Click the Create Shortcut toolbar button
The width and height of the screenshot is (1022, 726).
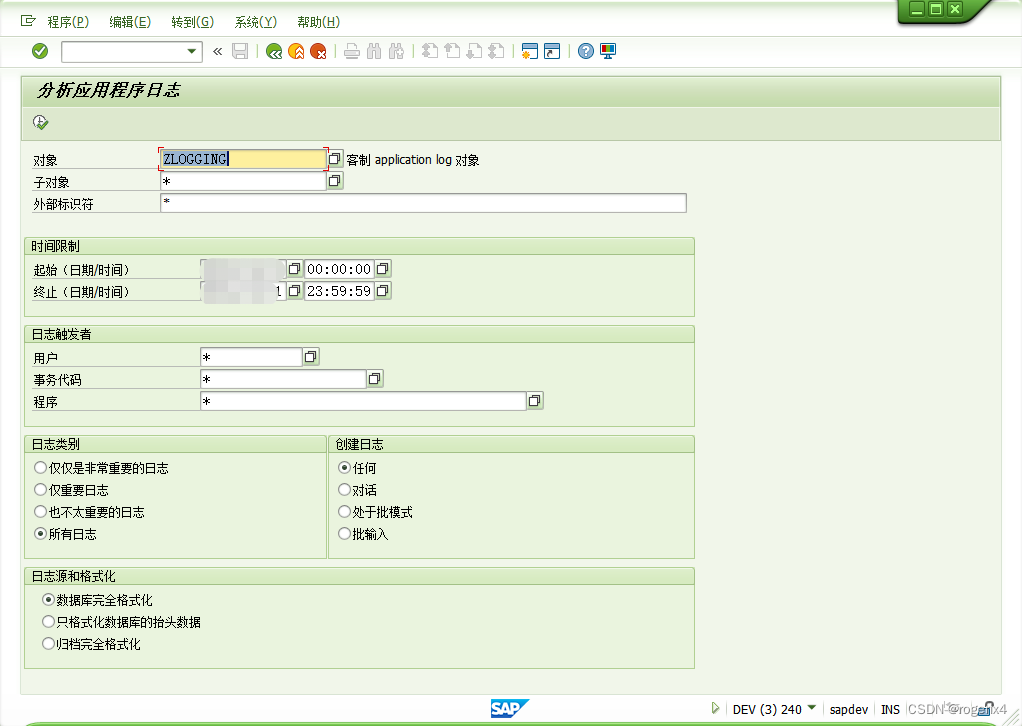click(x=551, y=50)
